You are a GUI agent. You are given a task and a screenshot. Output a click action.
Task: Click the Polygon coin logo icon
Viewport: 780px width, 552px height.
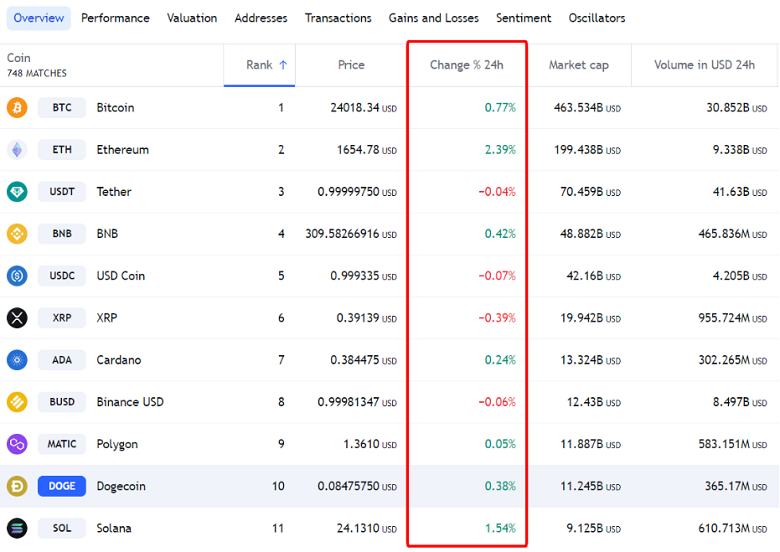point(17,444)
